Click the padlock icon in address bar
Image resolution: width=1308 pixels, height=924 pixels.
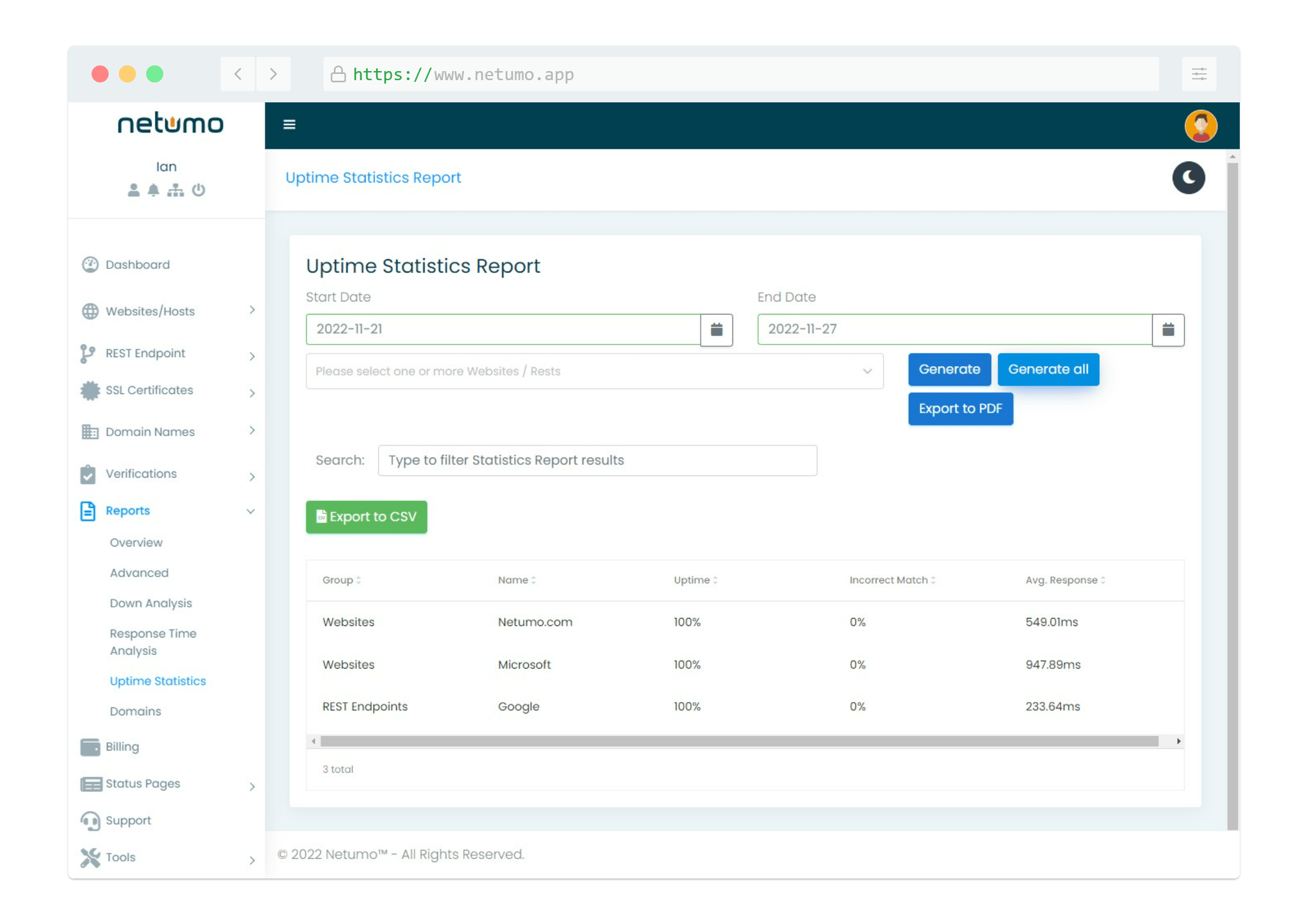point(338,74)
